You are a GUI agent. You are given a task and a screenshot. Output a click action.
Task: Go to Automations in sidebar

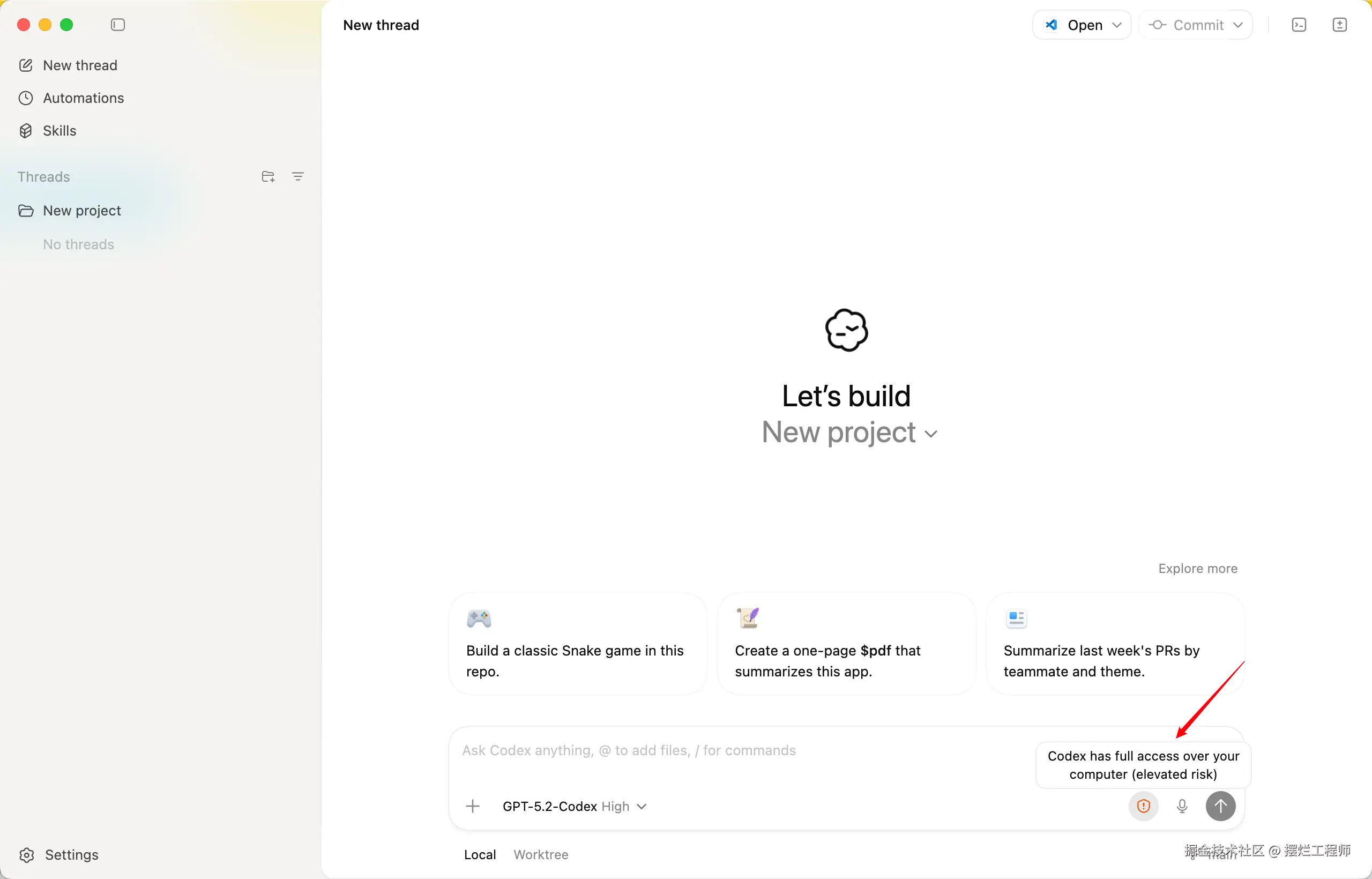pyautogui.click(x=83, y=98)
